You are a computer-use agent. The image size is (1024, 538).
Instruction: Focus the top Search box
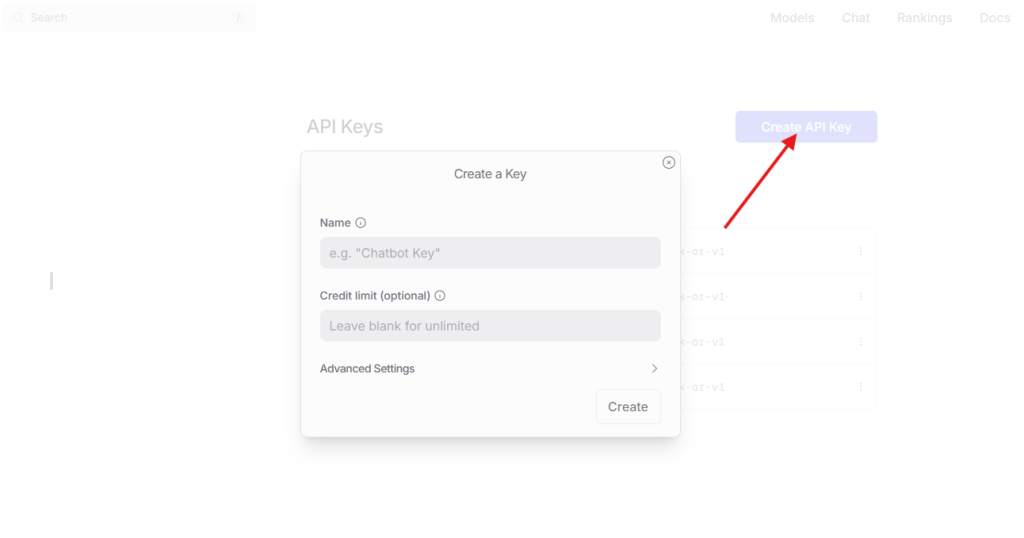click(x=129, y=18)
